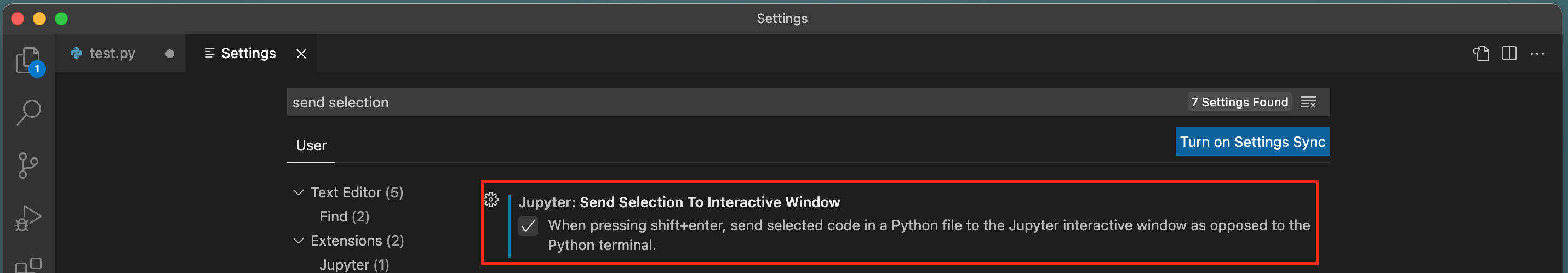Open the Extensions view icon

[28, 265]
